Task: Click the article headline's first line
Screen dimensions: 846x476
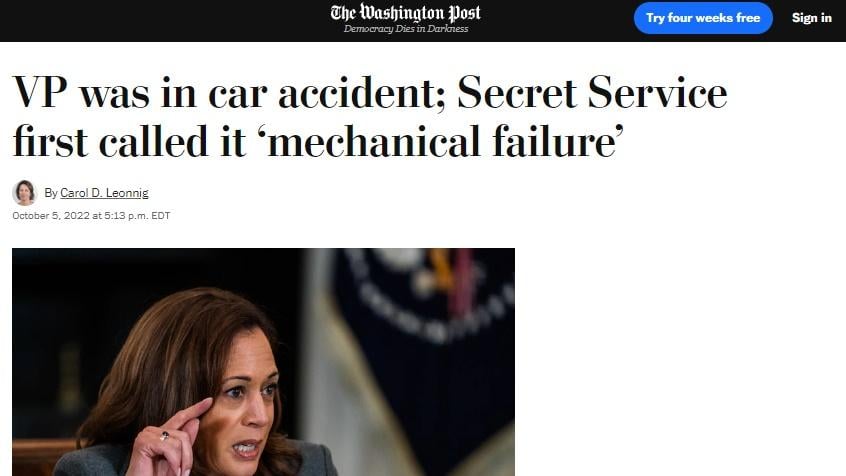Action: click(369, 93)
